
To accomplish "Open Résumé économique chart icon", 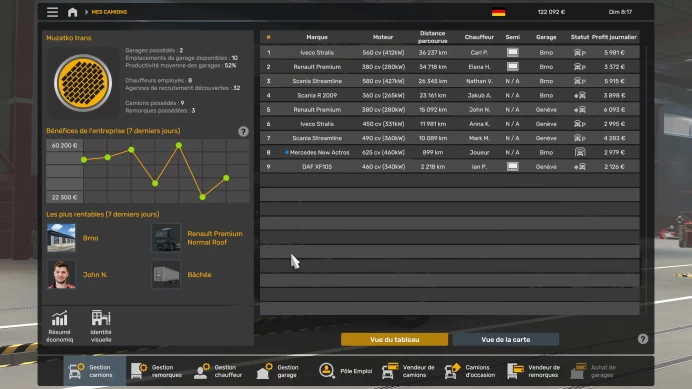I will pos(60,326).
